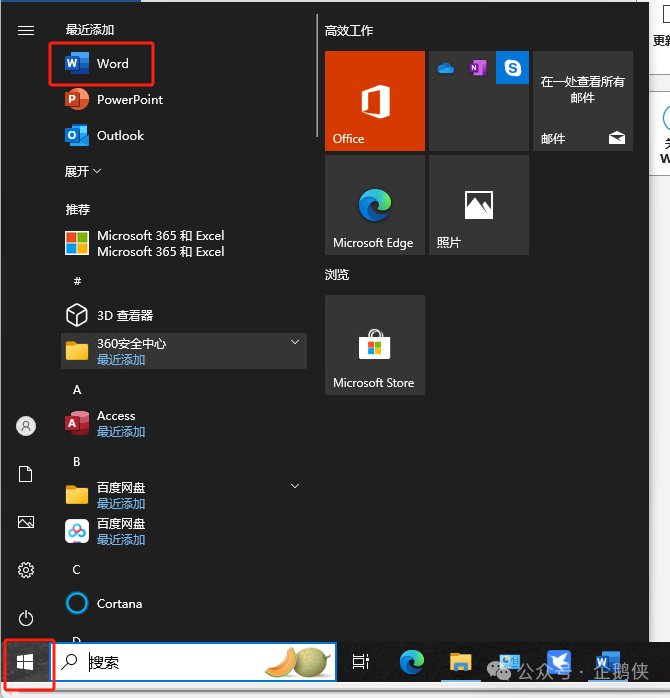Open Task View on the taskbar

pyautogui.click(x=361, y=662)
